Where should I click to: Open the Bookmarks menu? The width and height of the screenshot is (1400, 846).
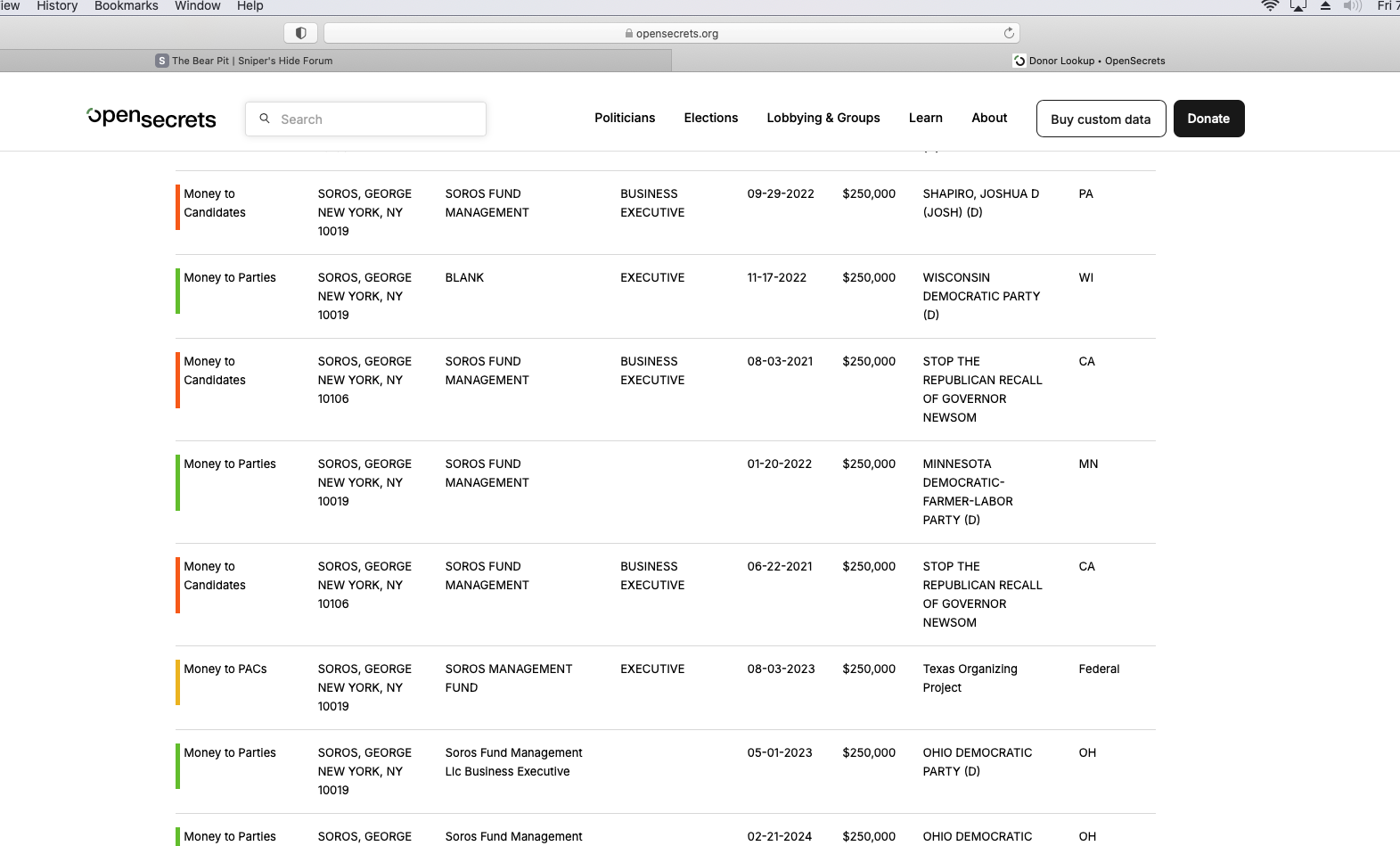tap(127, 6)
